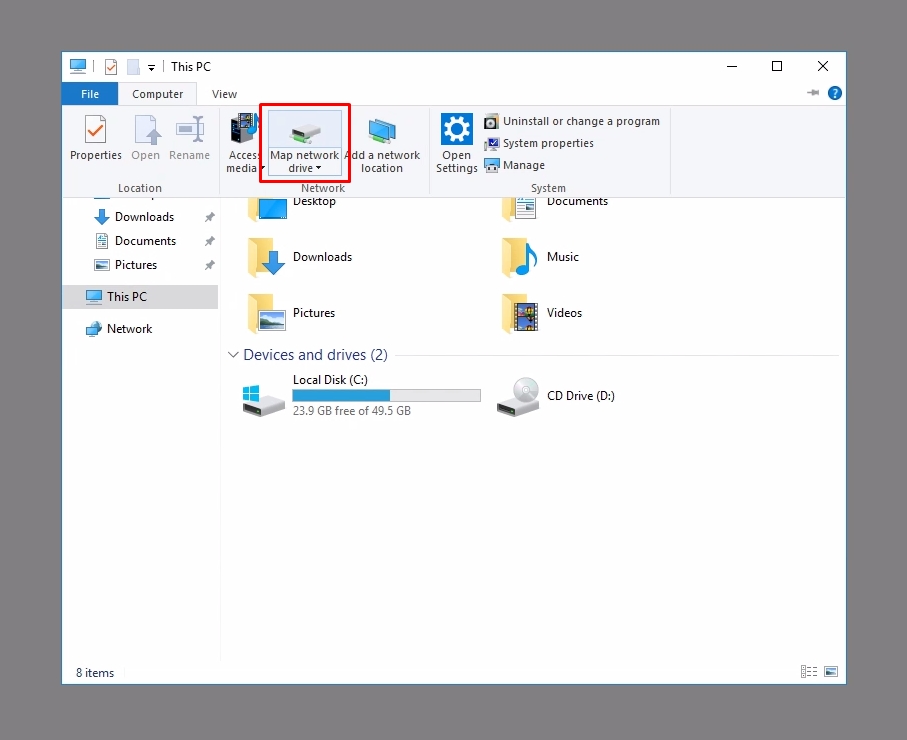
Task: Select the Documents folder in the main pane
Action: (555, 208)
